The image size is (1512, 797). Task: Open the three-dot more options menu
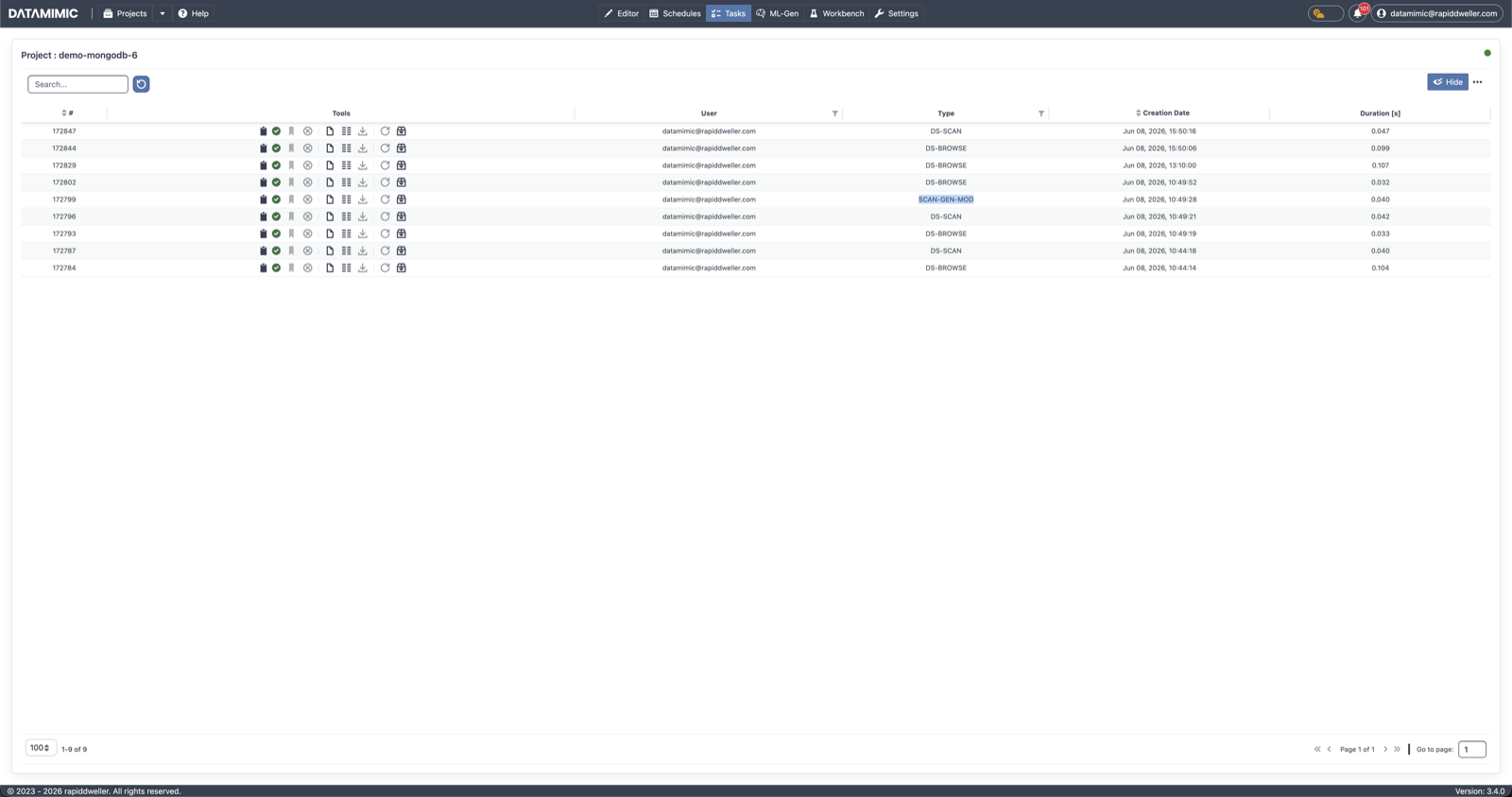coord(1478,82)
